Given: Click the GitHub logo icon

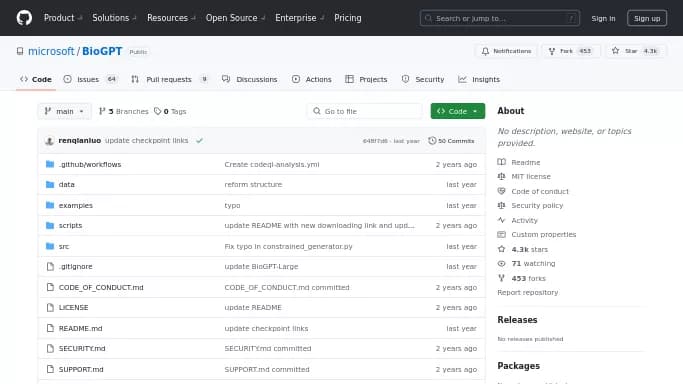Looking at the screenshot, I should pos(24,18).
